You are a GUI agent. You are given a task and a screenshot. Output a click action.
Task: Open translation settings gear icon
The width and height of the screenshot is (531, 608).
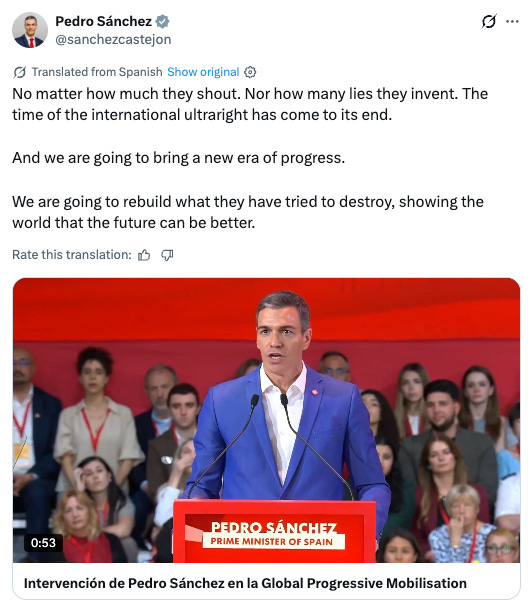[250, 72]
